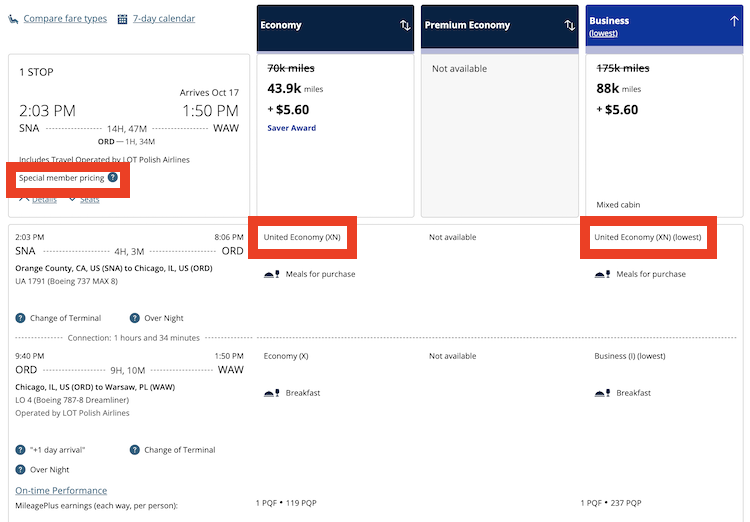Click the Arrives Oct 17 text
The height and width of the screenshot is (522, 750).
click(x=209, y=92)
